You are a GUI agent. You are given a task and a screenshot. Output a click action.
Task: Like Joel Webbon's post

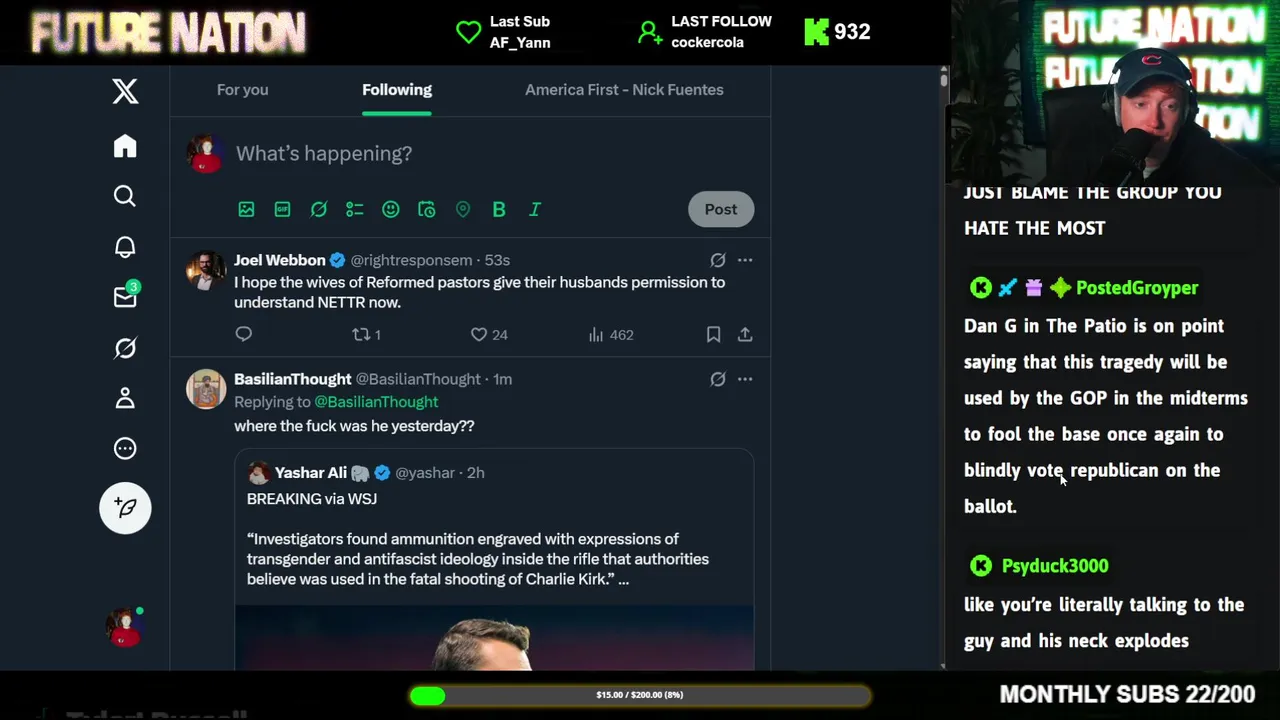click(489, 334)
